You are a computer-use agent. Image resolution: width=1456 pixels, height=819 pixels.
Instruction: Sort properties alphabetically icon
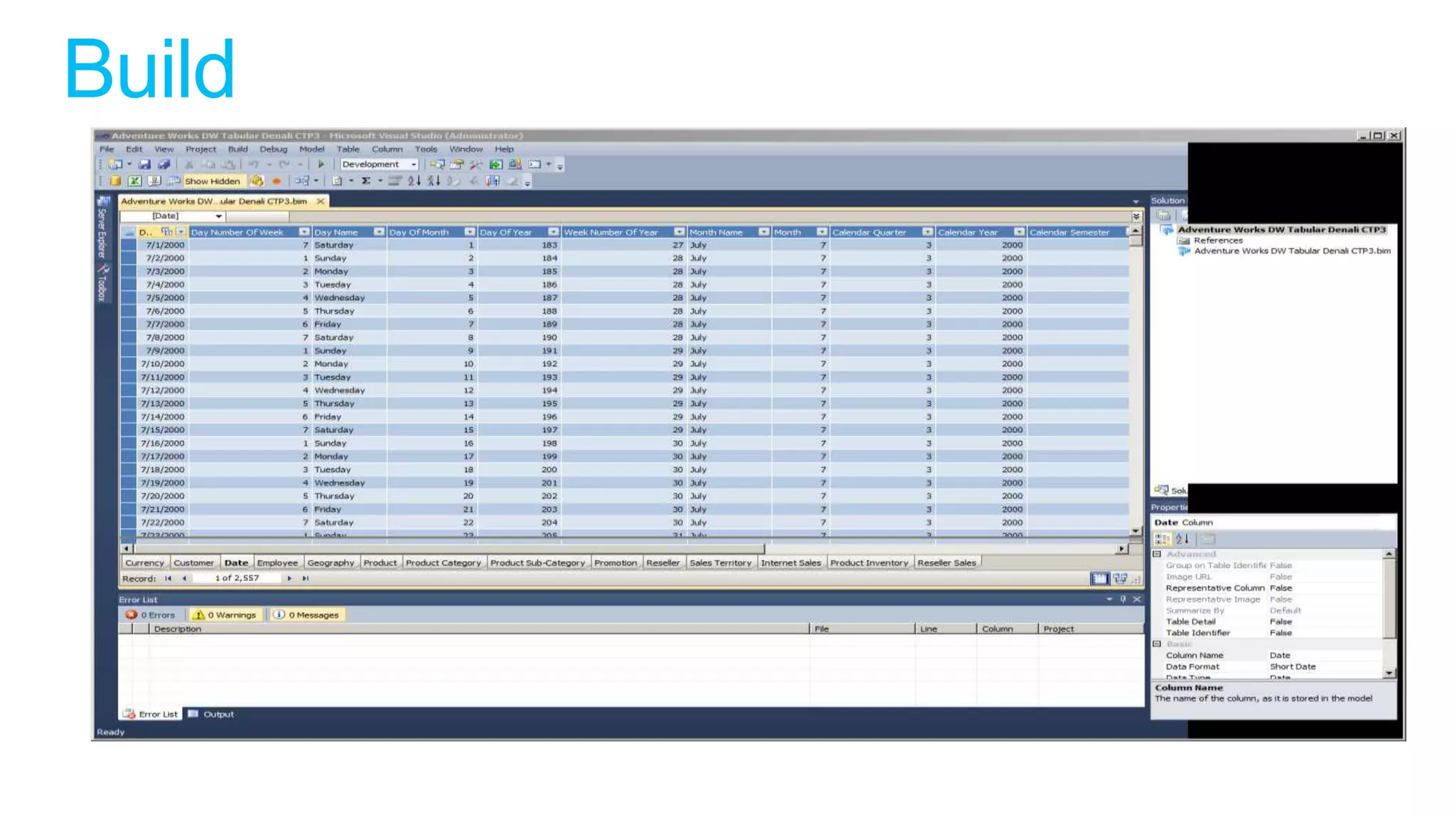1182,540
